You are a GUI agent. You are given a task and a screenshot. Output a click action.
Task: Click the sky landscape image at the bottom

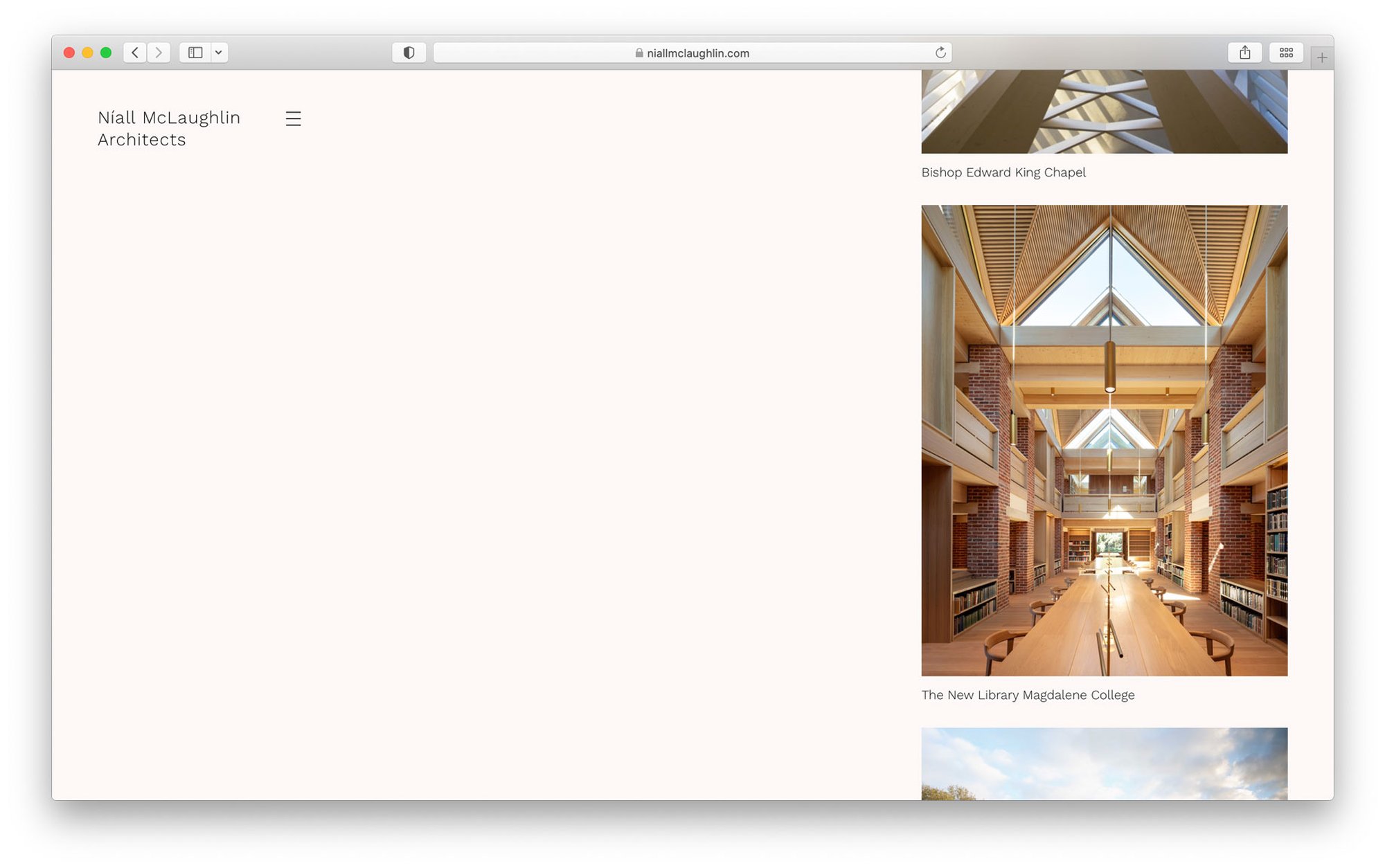1104,763
